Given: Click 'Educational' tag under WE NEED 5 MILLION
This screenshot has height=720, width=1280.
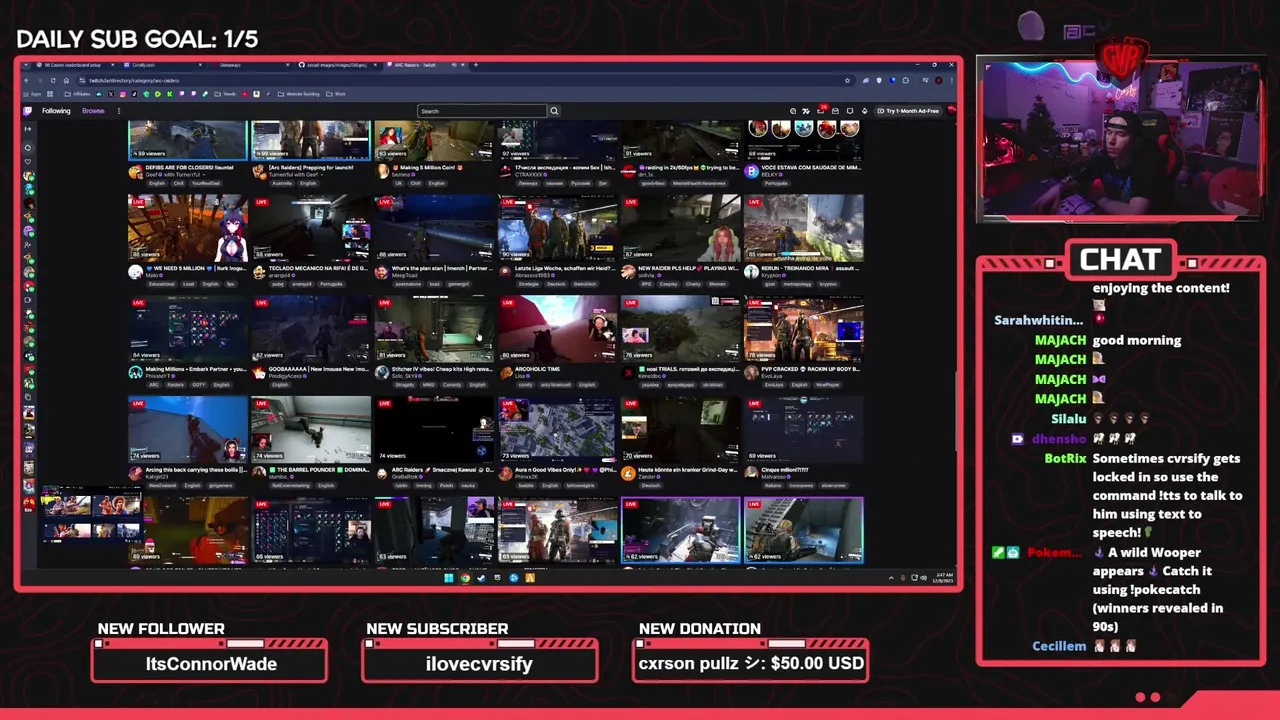Looking at the screenshot, I should tap(162, 284).
